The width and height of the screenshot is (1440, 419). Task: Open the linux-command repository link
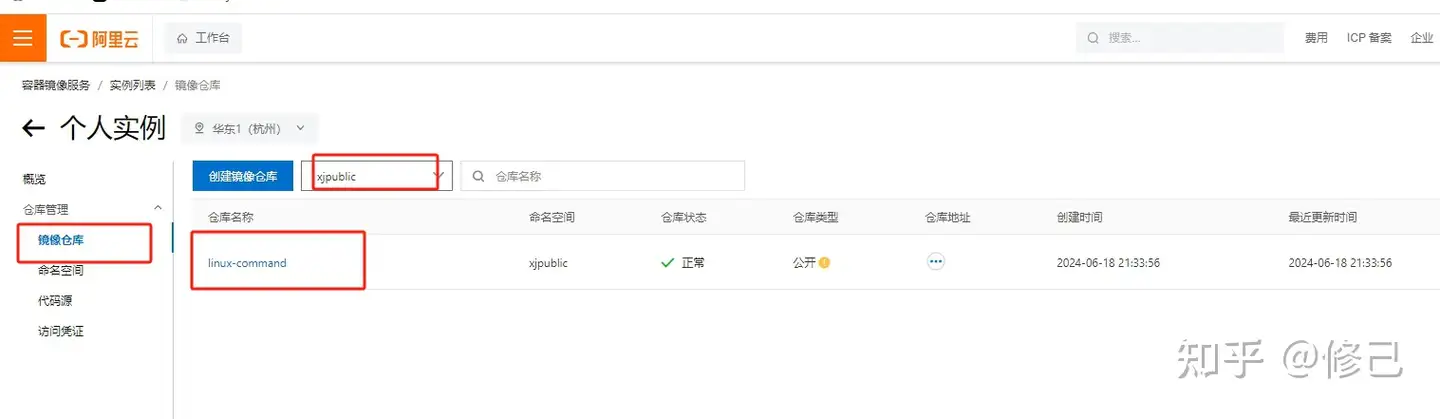pyautogui.click(x=247, y=263)
